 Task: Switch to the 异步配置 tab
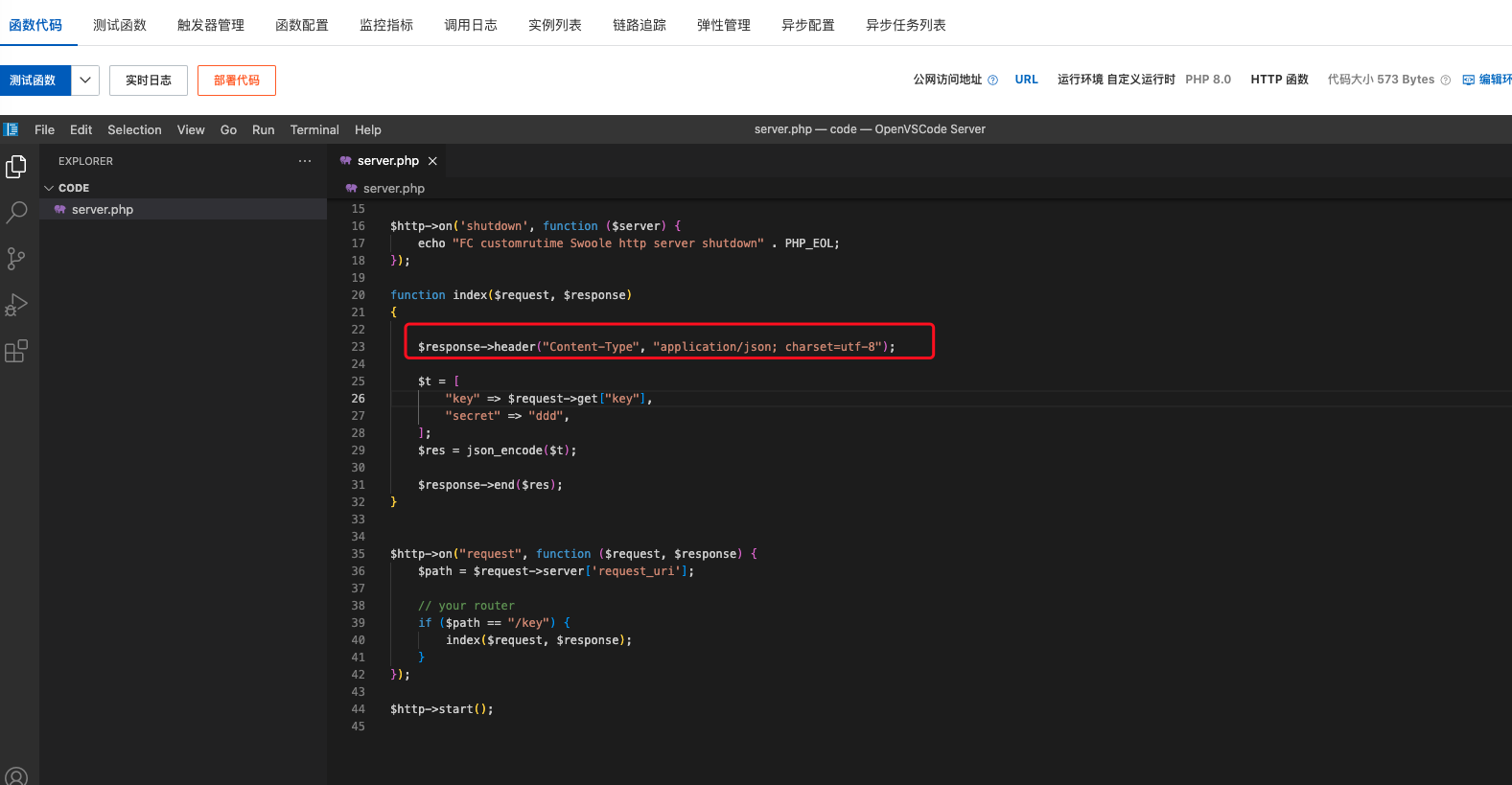click(808, 25)
